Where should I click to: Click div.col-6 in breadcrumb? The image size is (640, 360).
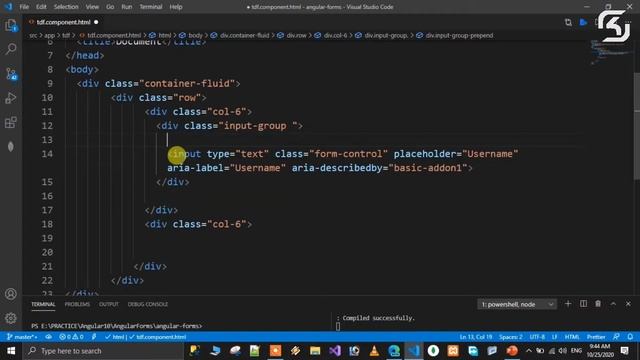[335, 36]
